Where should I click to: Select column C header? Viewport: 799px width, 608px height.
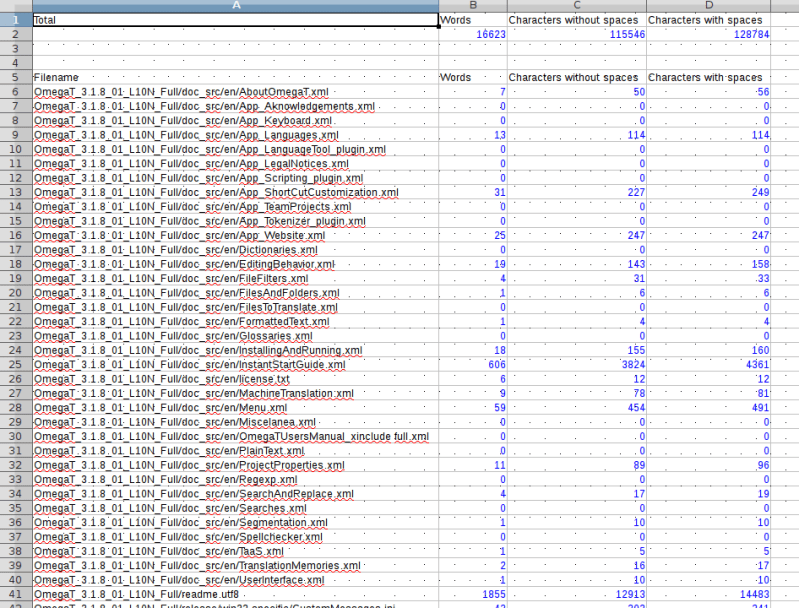(577, 6)
